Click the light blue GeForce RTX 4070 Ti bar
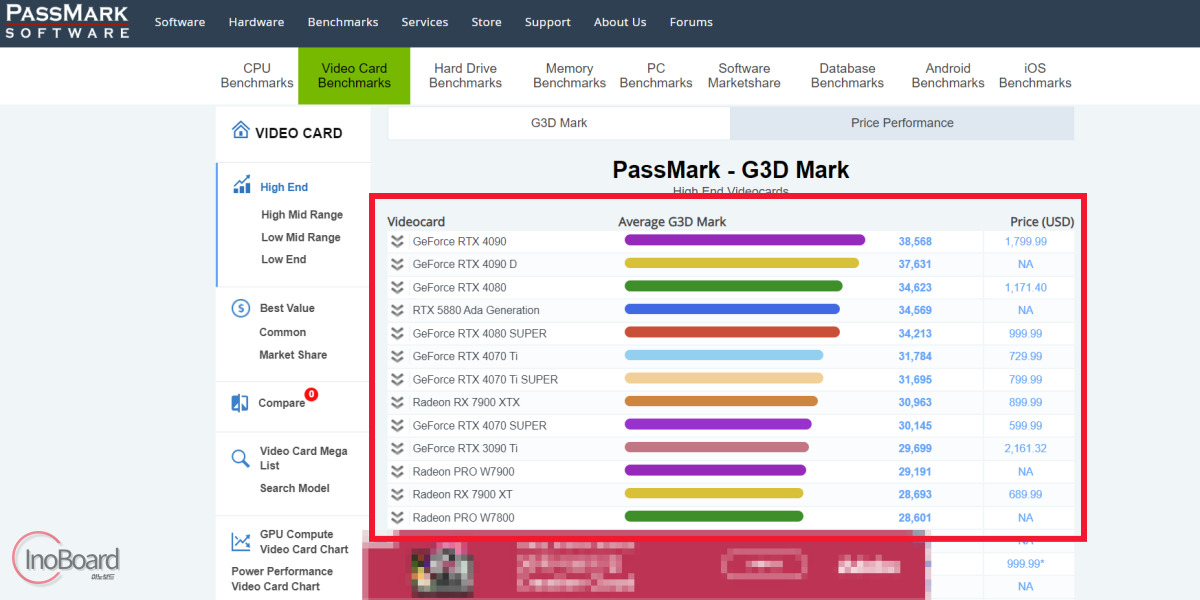 (x=723, y=355)
